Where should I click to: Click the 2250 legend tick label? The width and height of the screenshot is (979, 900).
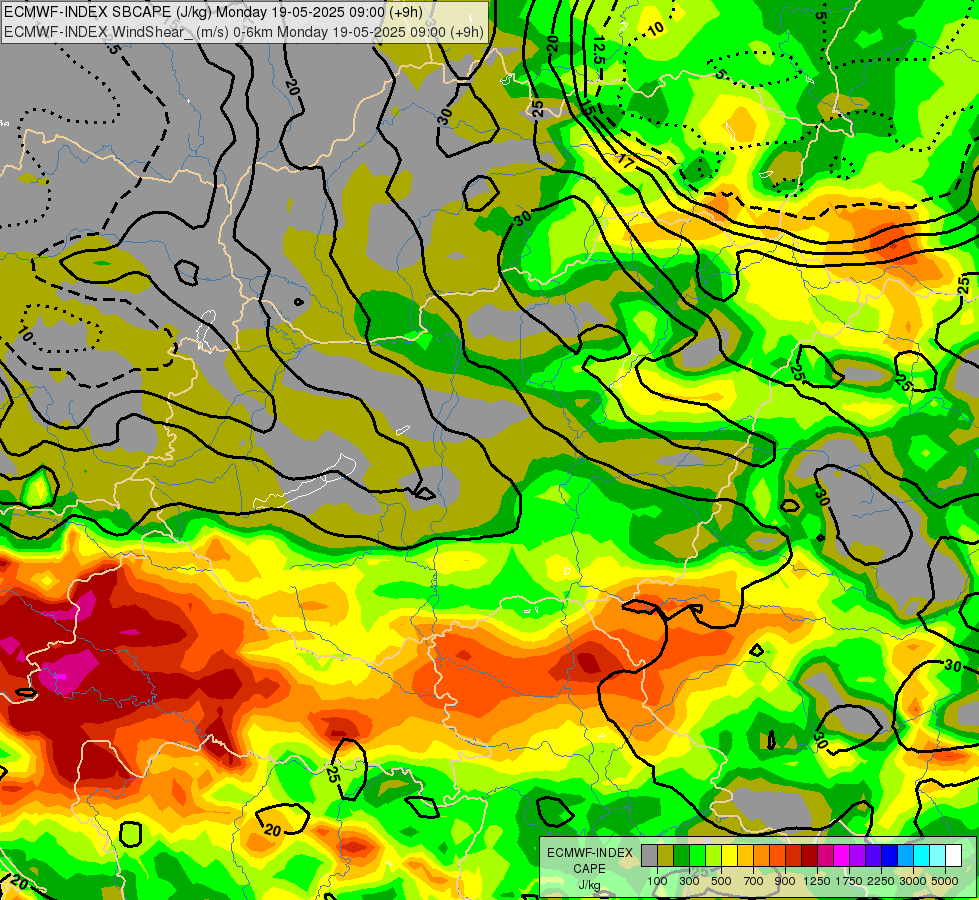[881, 881]
